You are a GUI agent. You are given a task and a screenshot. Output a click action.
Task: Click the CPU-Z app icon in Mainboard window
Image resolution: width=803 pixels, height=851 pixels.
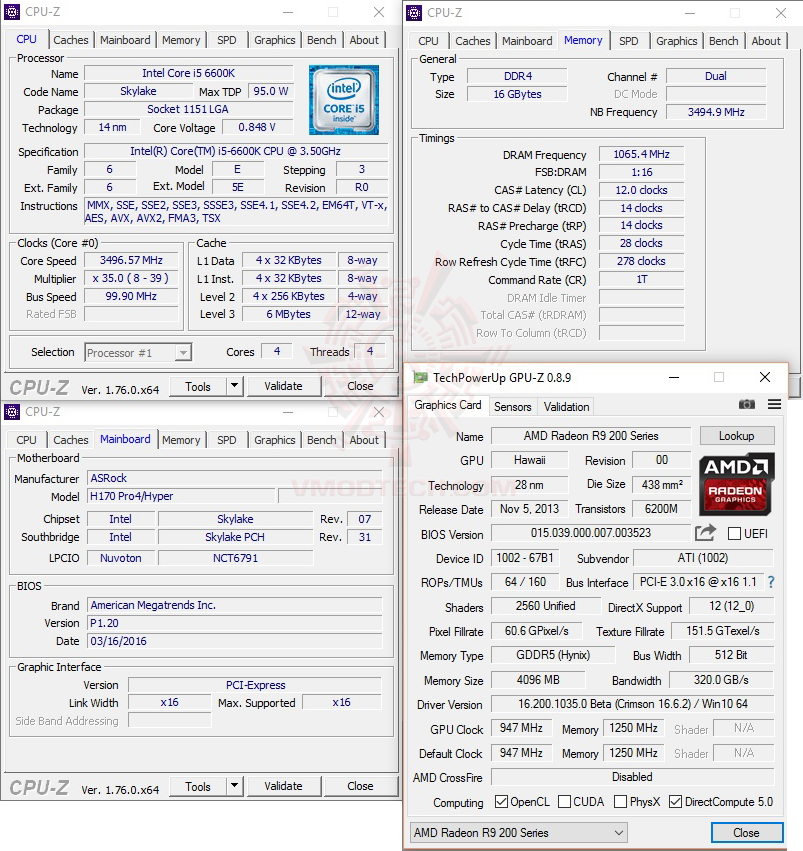pyautogui.click(x=12, y=412)
